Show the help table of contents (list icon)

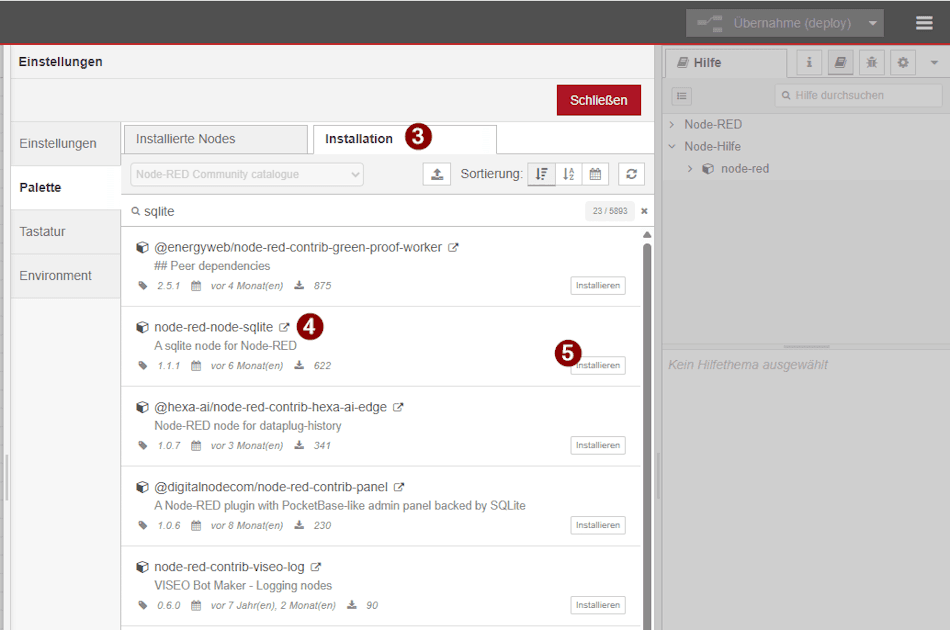point(681,95)
